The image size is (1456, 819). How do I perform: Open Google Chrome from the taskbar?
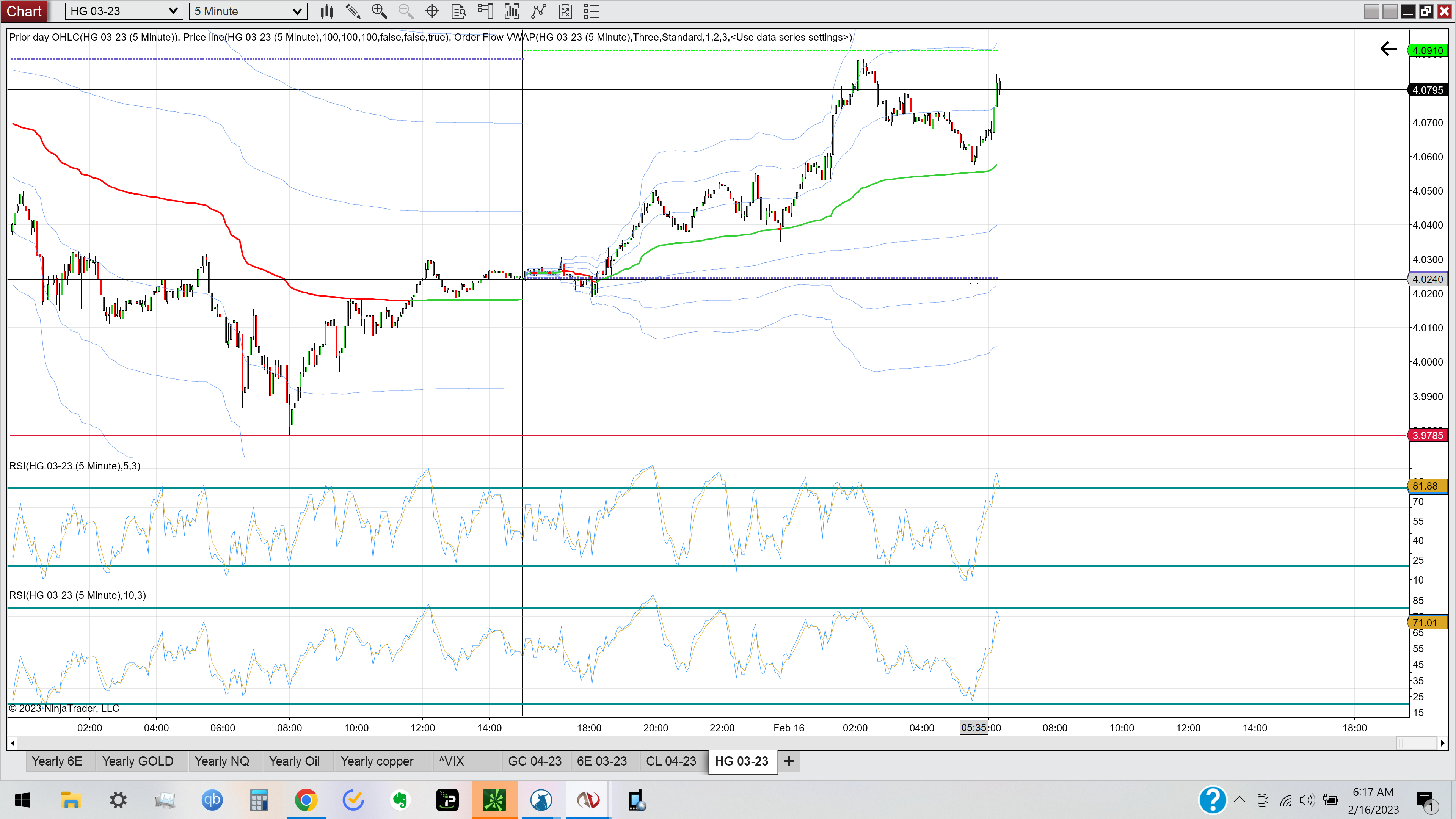(x=306, y=800)
